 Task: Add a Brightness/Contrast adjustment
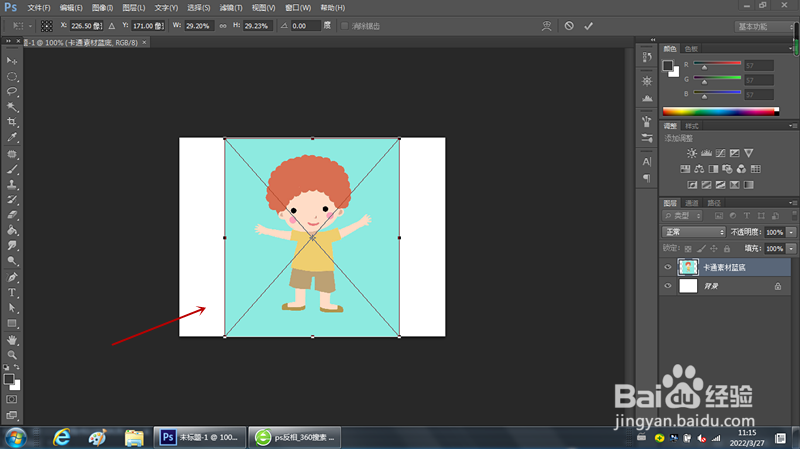pos(692,153)
